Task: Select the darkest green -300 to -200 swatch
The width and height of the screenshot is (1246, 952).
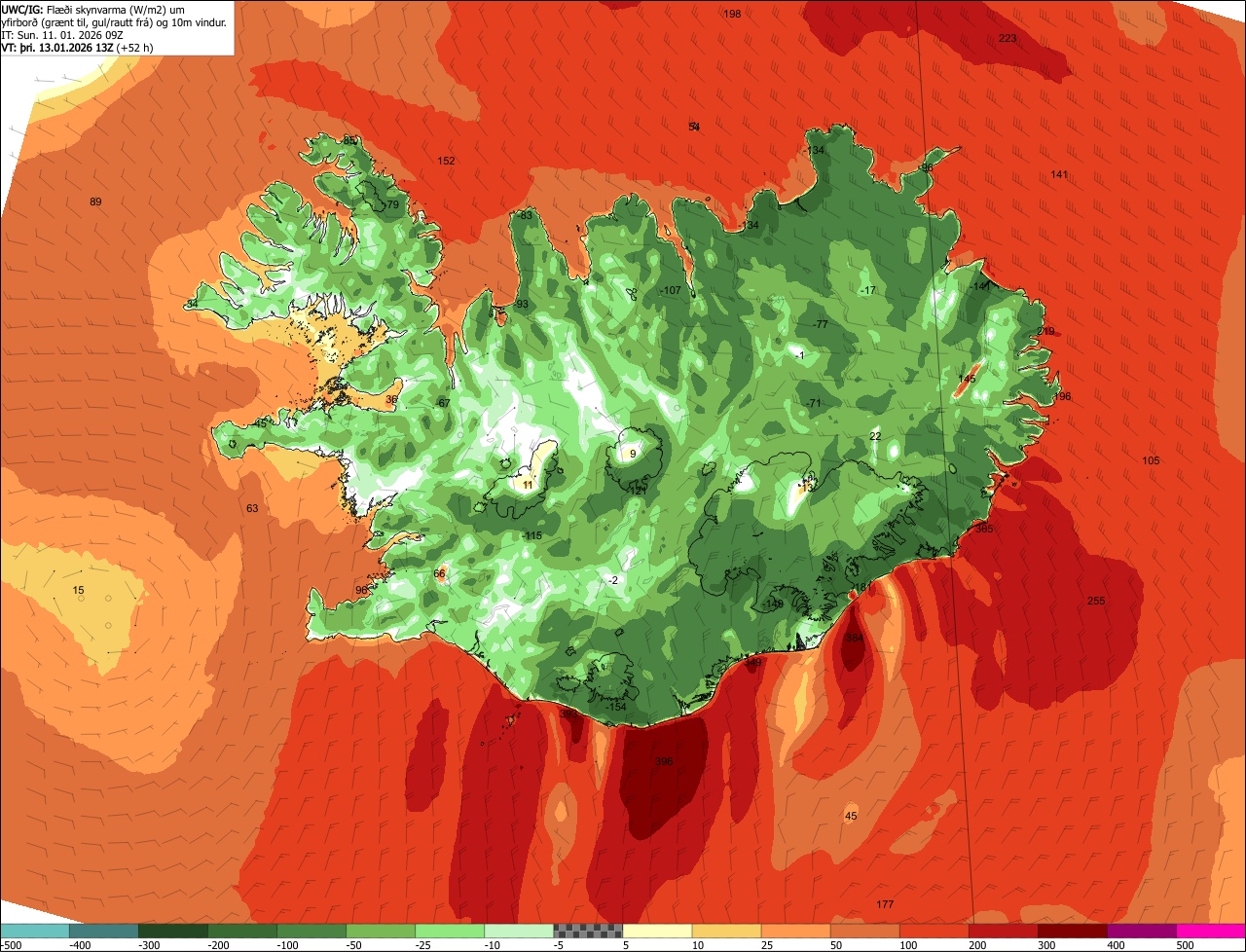Action: 172,931
